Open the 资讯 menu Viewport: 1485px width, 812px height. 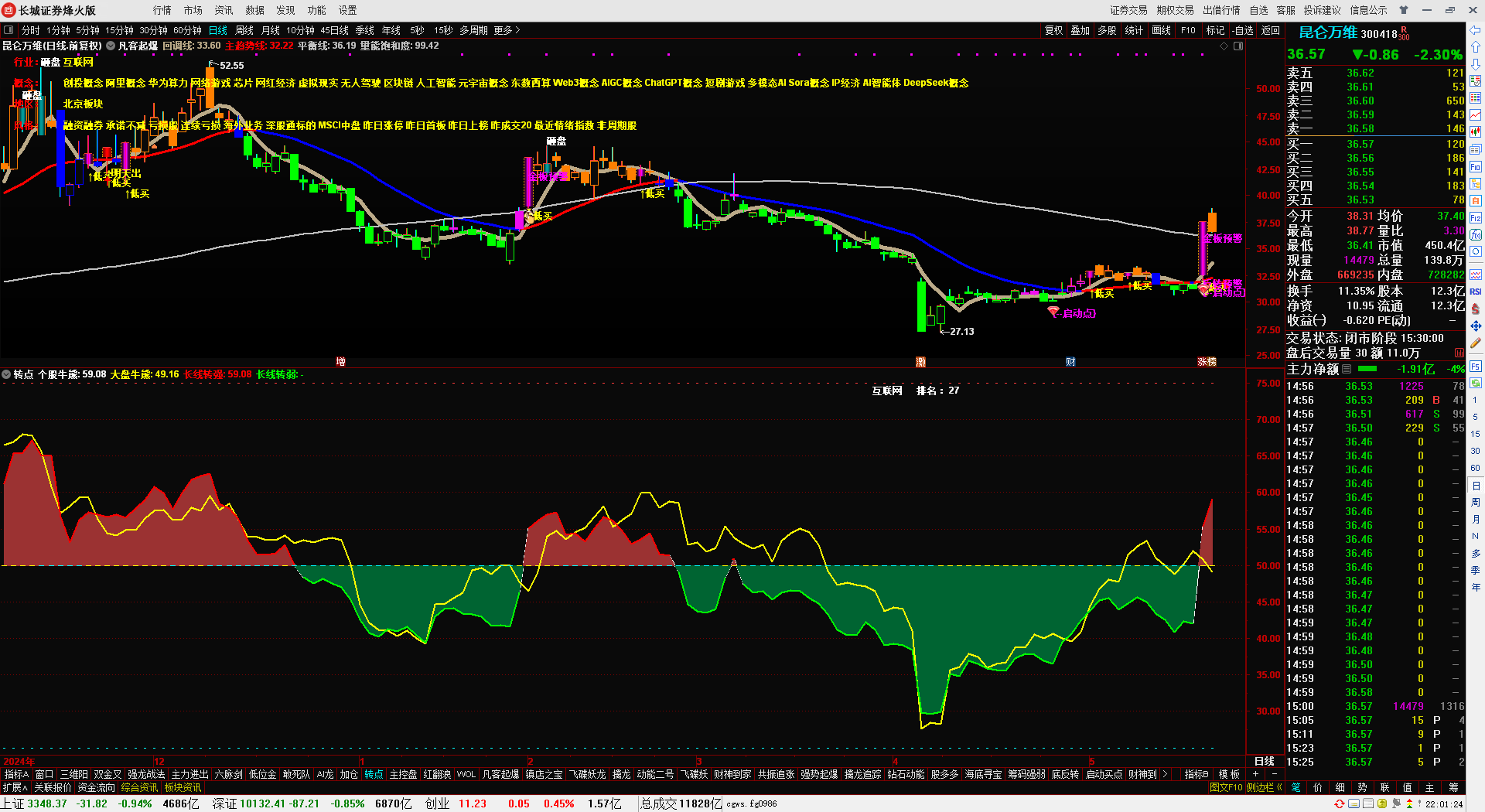224,10
